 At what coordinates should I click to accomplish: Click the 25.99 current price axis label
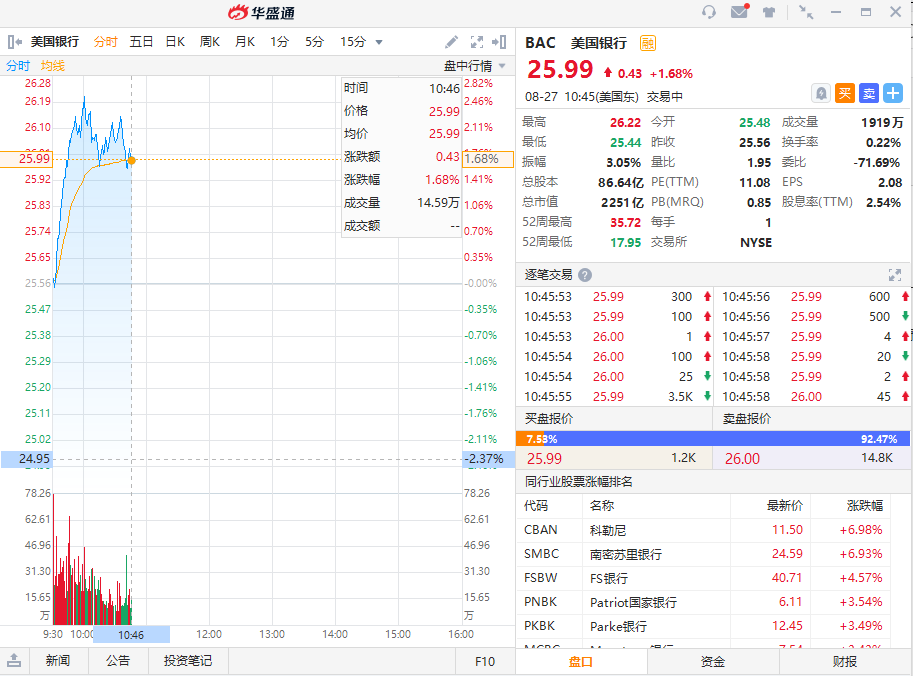coord(26,159)
